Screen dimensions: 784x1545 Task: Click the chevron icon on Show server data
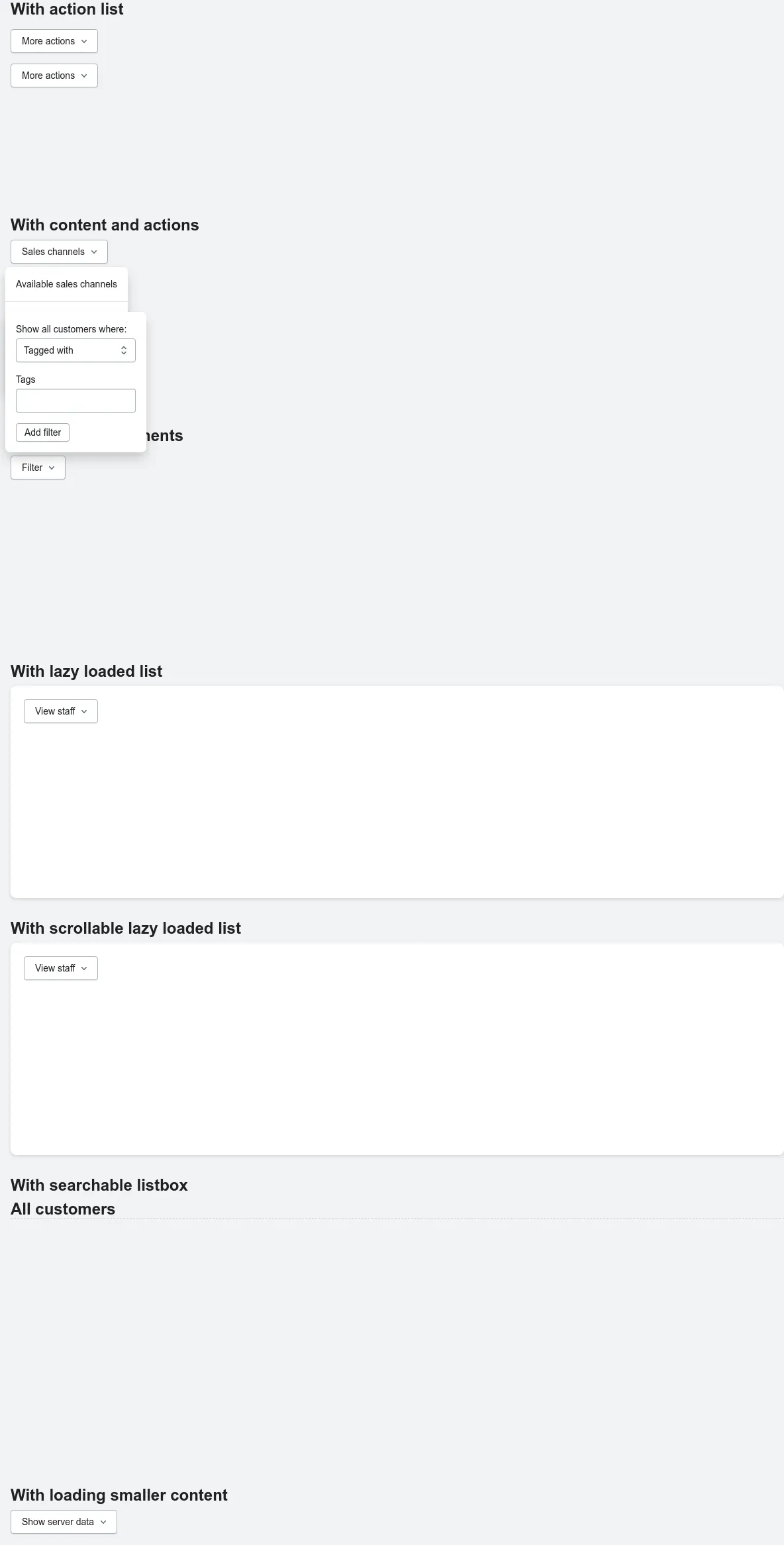click(103, 1522)
